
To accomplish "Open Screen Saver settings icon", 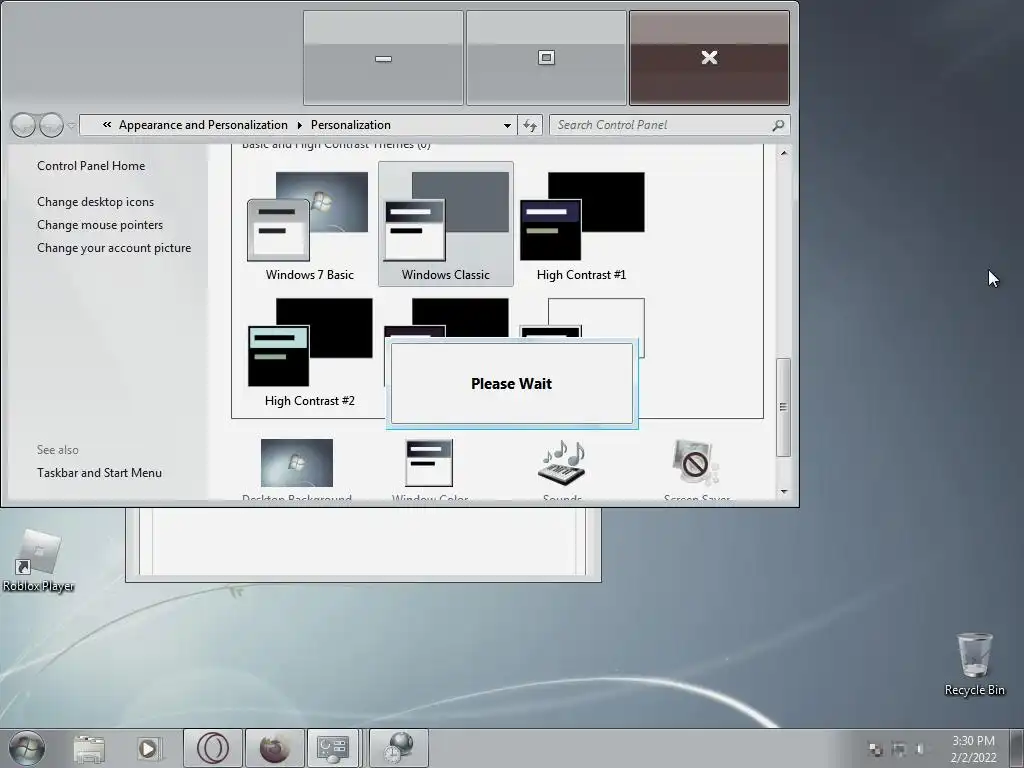I will pos(696,462).
